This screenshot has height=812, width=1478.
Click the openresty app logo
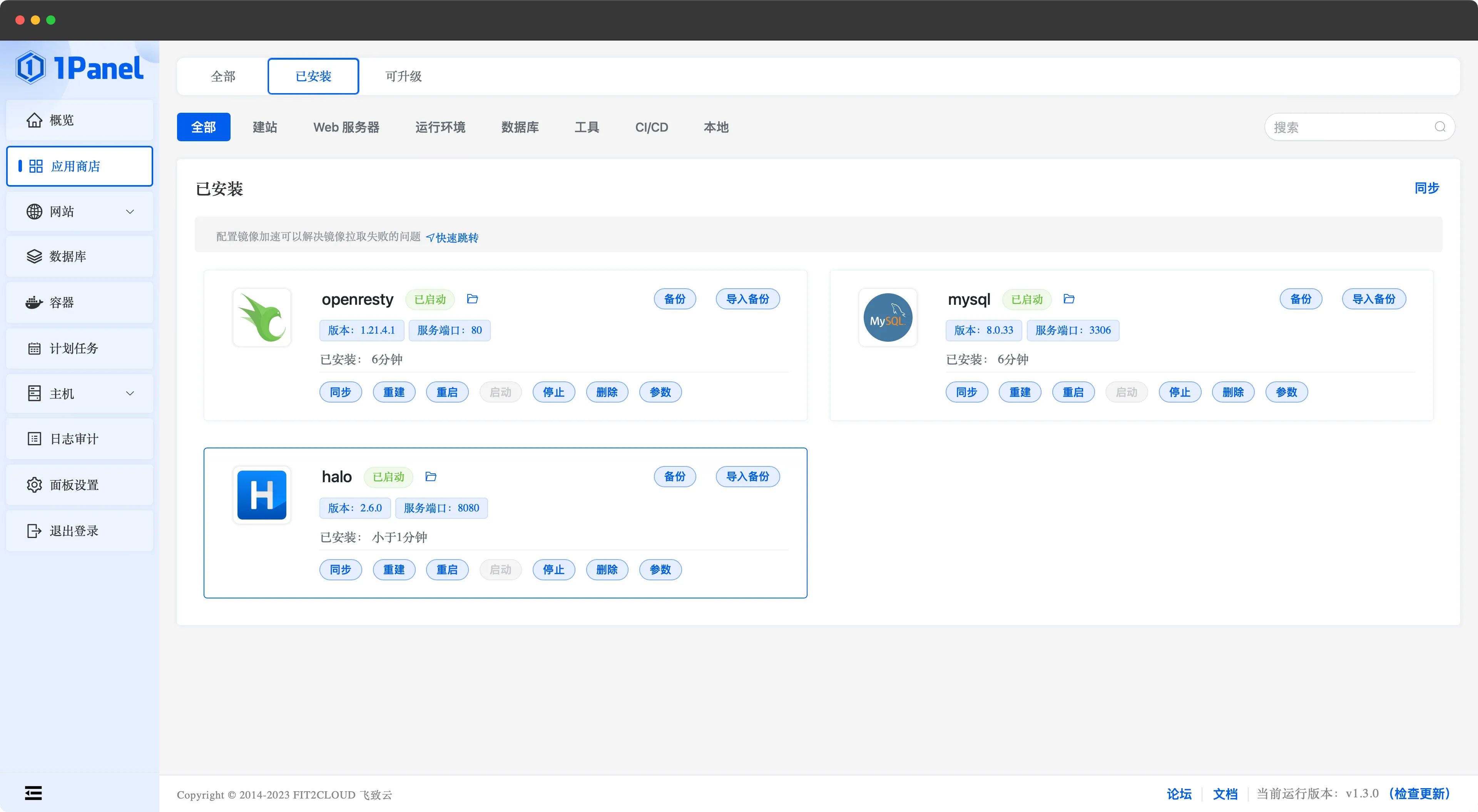262,317
